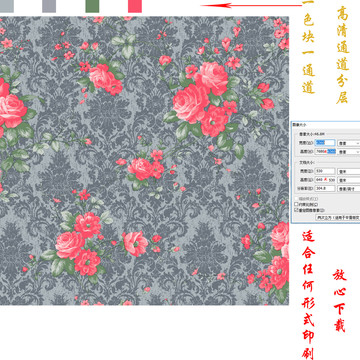Viewport: 360px width, 360px height.
Task: Toggle the constrain proportions checkbox
Action: [x=296, y=204]
